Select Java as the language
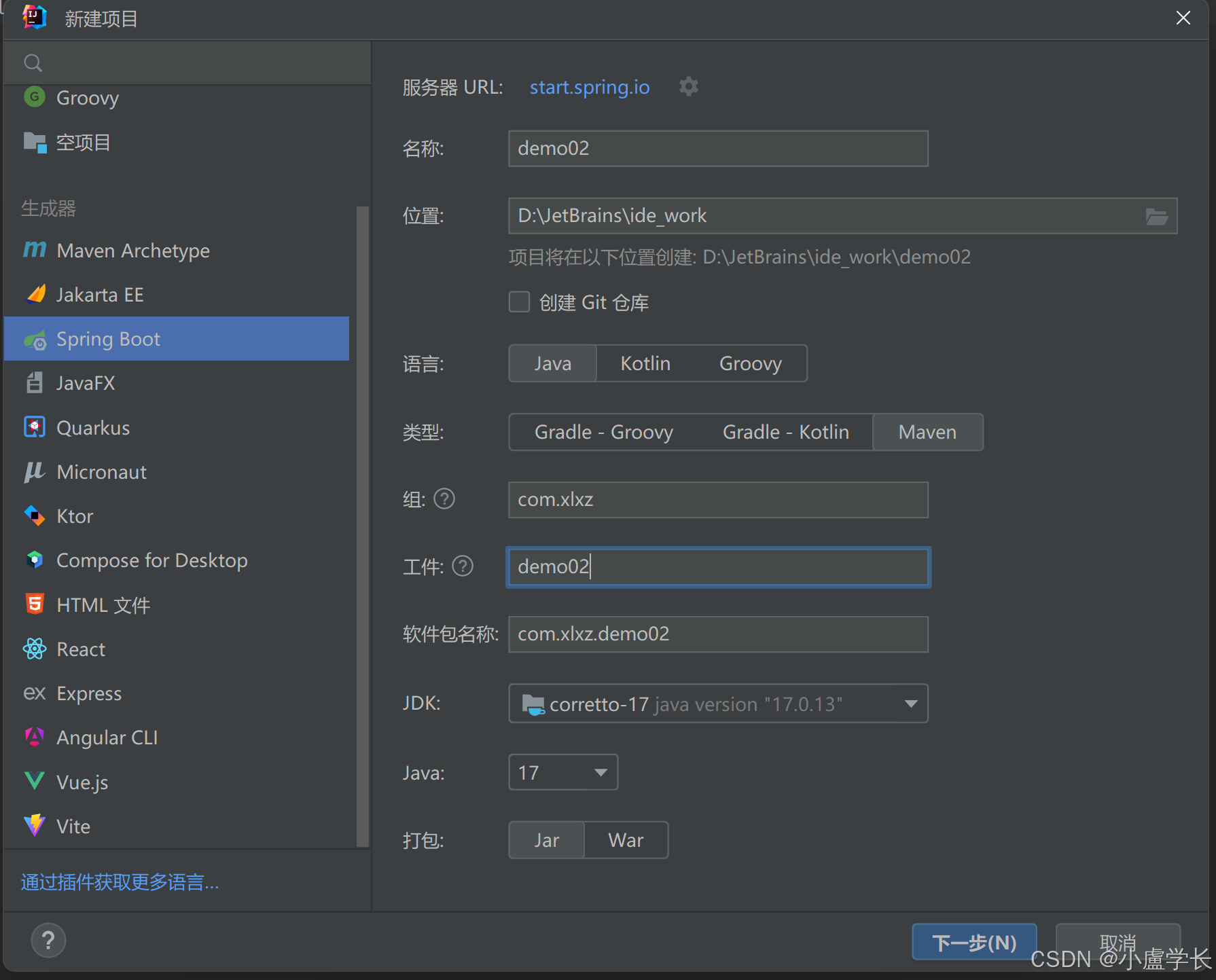This screenshot has height=980, width=1216. pos(552,363)
